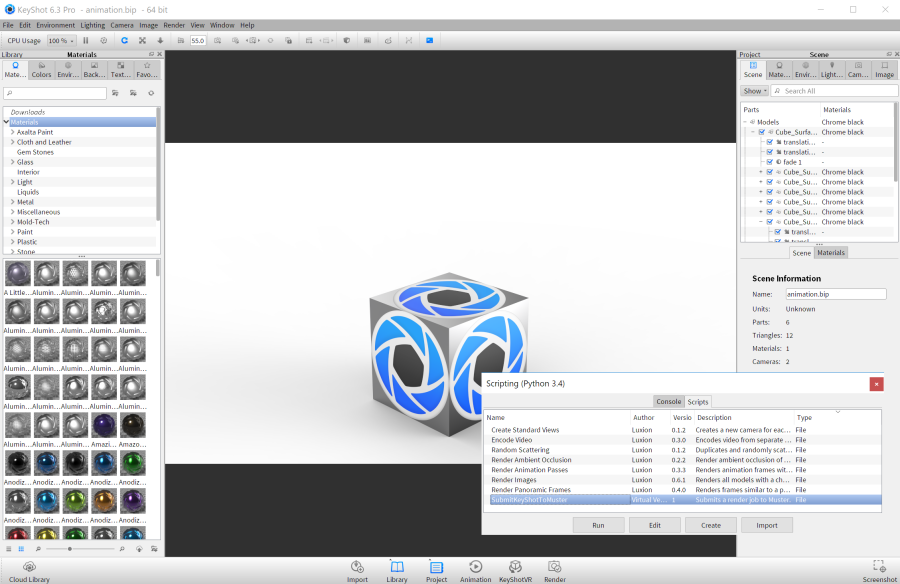
Task: Switch library to list view icon
Action: 9,549
